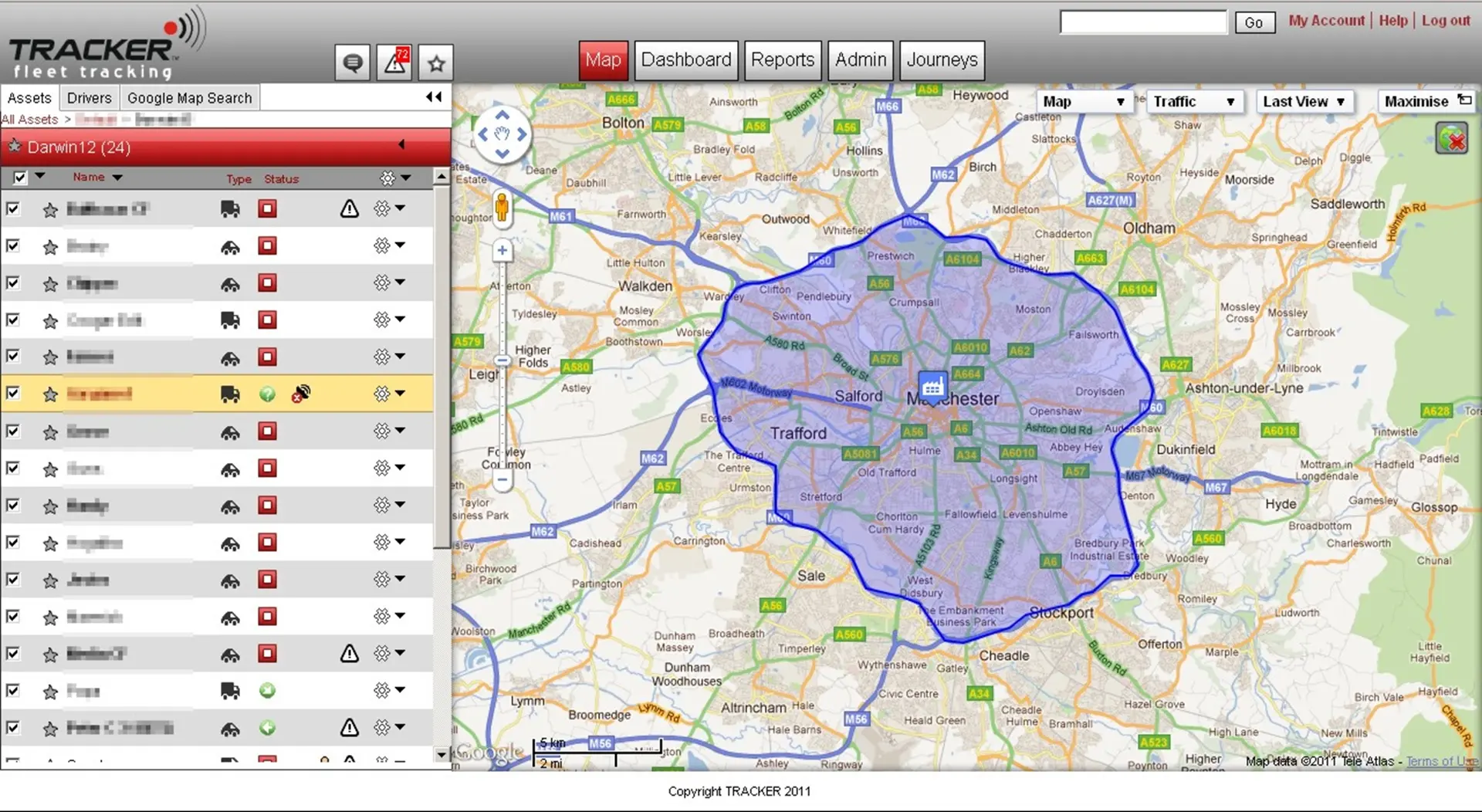
Task: Toggle favourite star of the highlighted asset row
Action: (x=50, y=394)
